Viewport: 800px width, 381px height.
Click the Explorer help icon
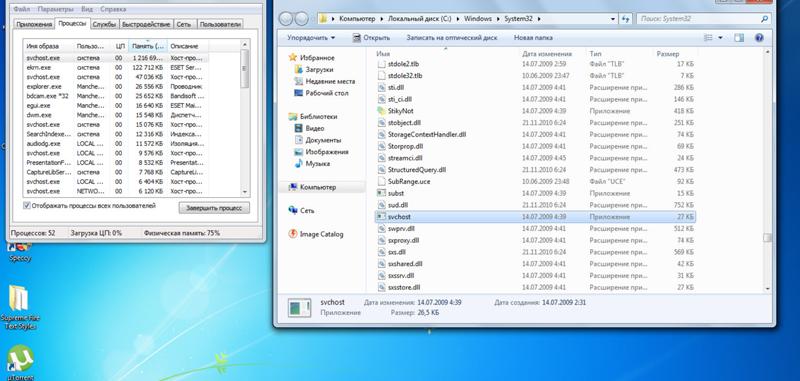coord(759,38)
